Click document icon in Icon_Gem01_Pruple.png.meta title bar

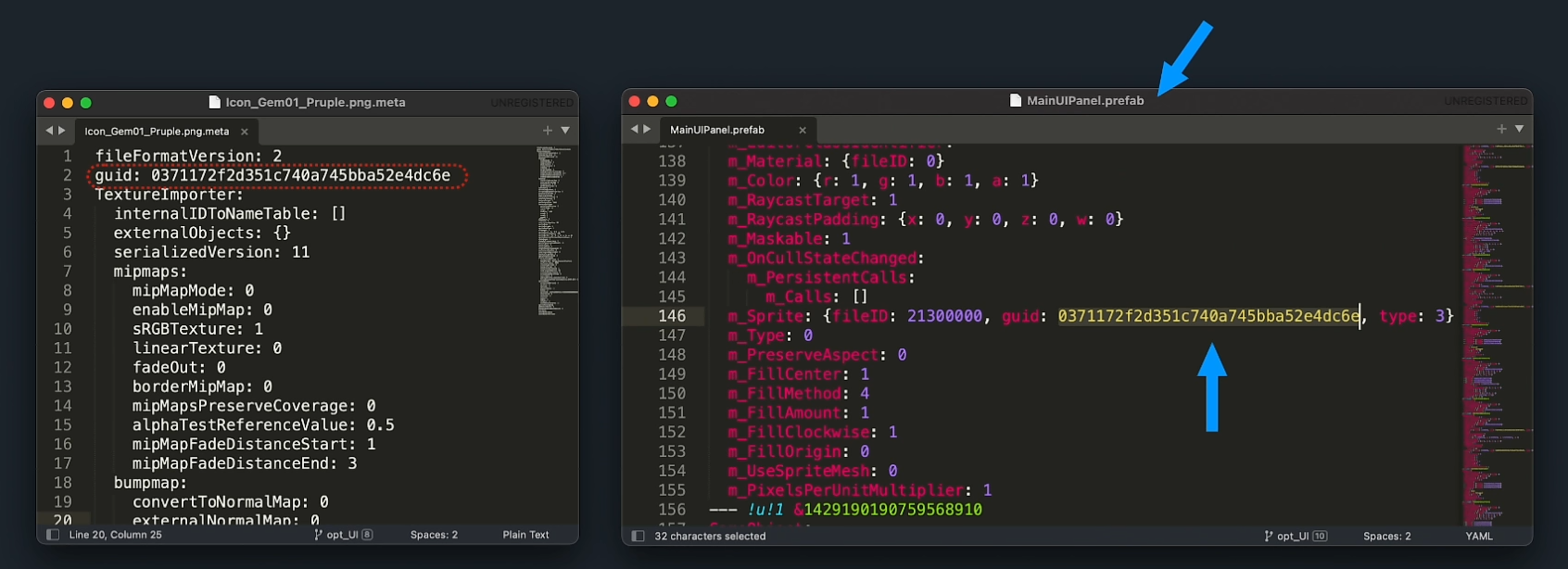point(215,102)
